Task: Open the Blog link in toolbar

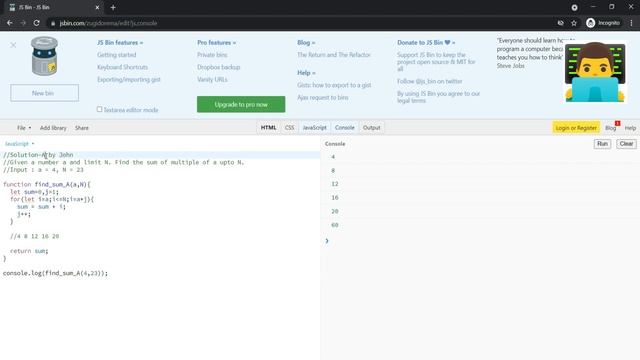Action: 610,128
